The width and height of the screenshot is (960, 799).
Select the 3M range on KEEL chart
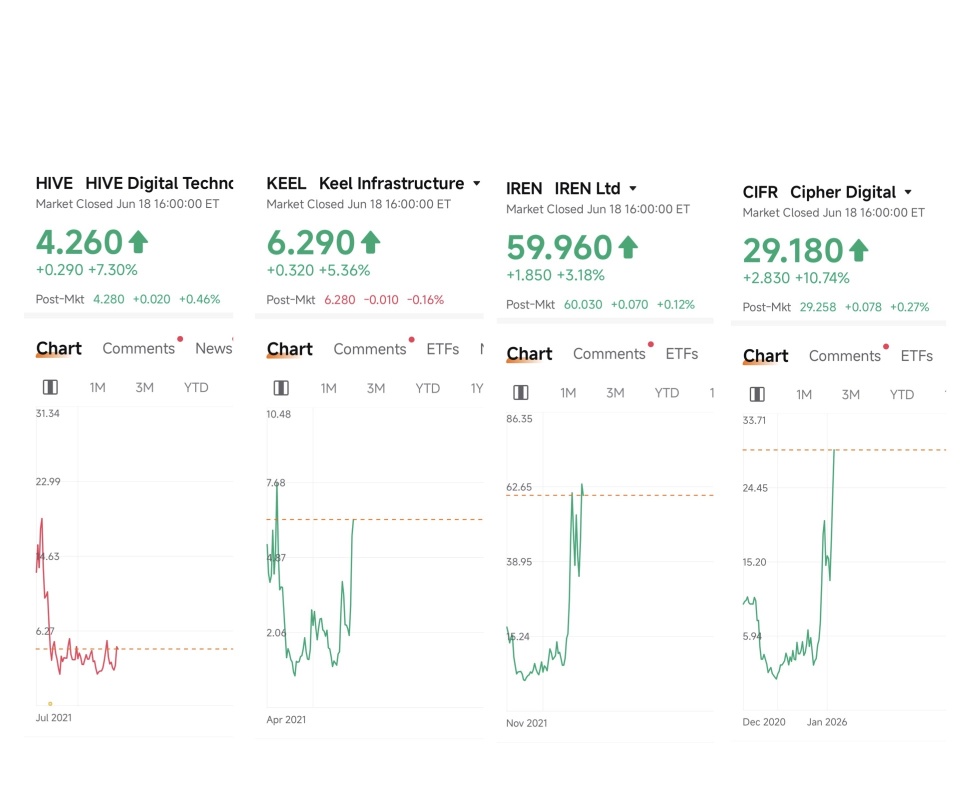pyautogui.click(x=376, y=388)
